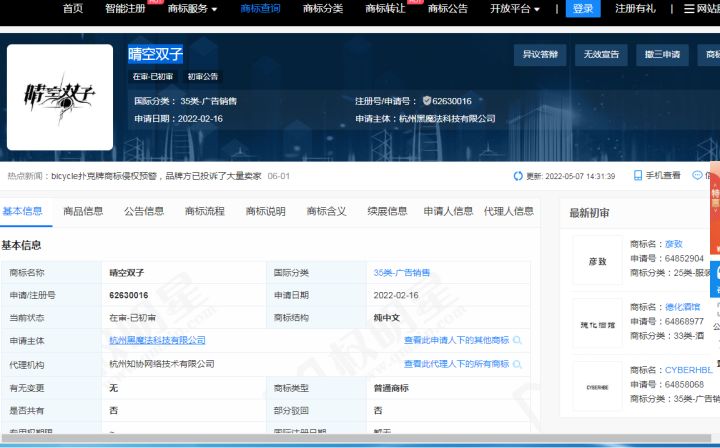Open 杭州黑魔法科技有限公司 applicant link in table
Viewport: 720px width, 448px height.
(x=158, y=340)
